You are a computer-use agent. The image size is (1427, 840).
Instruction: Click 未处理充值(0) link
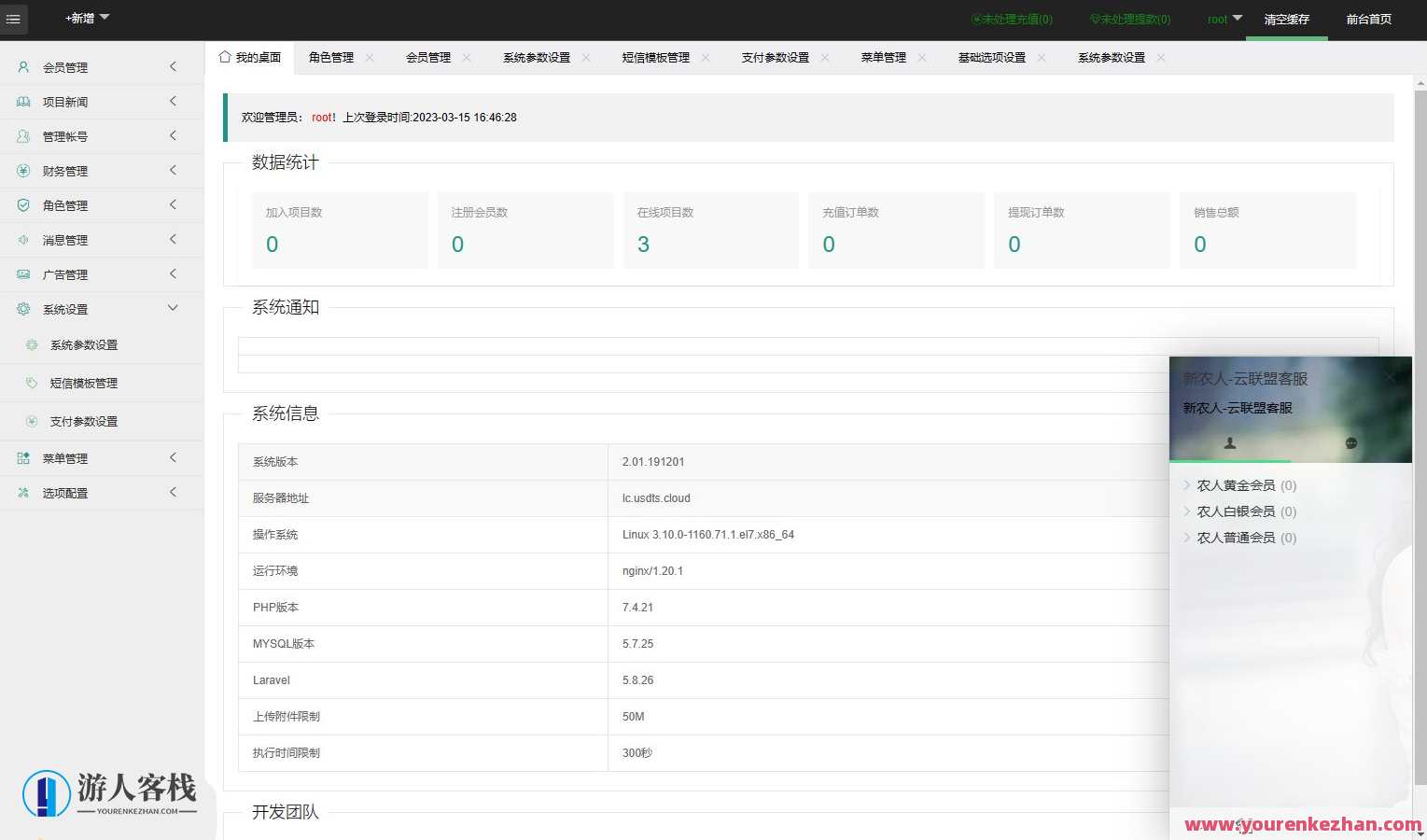pos(1012,19)
